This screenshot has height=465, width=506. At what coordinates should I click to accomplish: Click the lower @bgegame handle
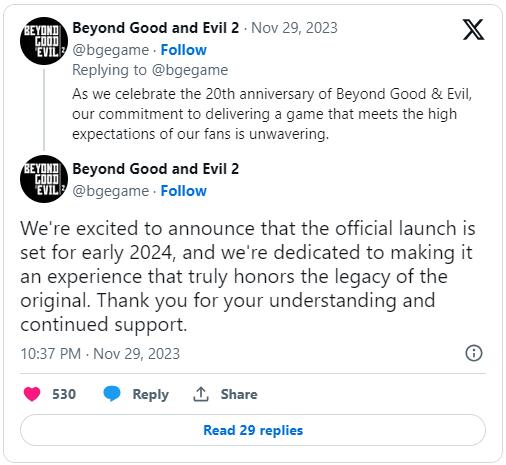(111, 191)
